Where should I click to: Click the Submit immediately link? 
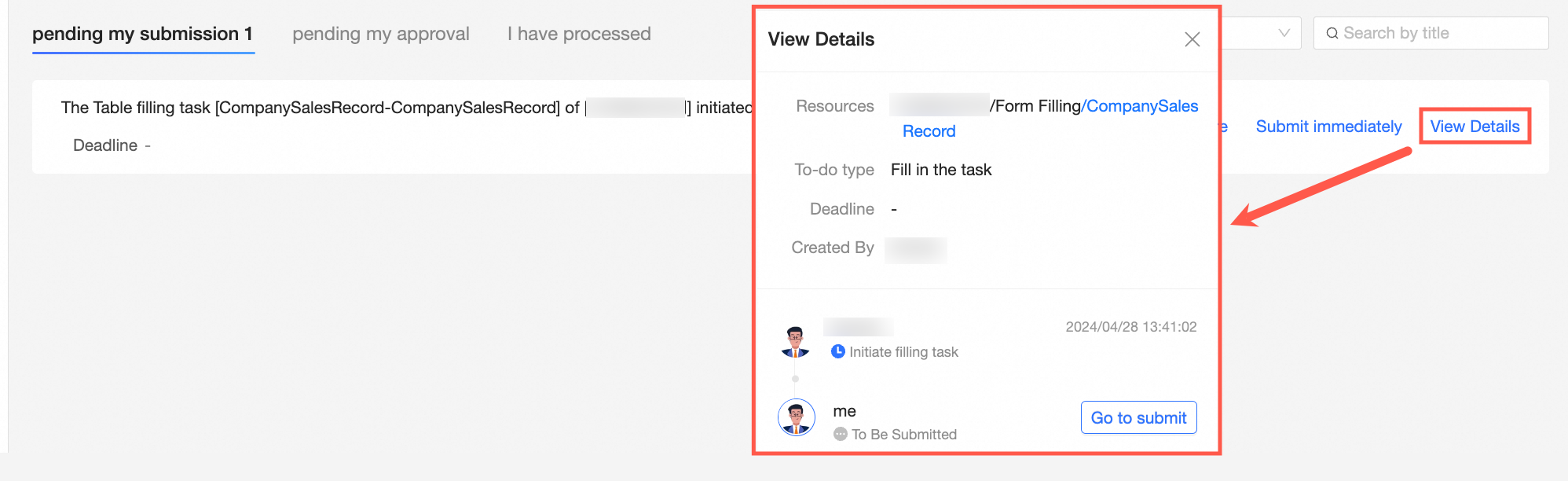(x=1328, y=127)
